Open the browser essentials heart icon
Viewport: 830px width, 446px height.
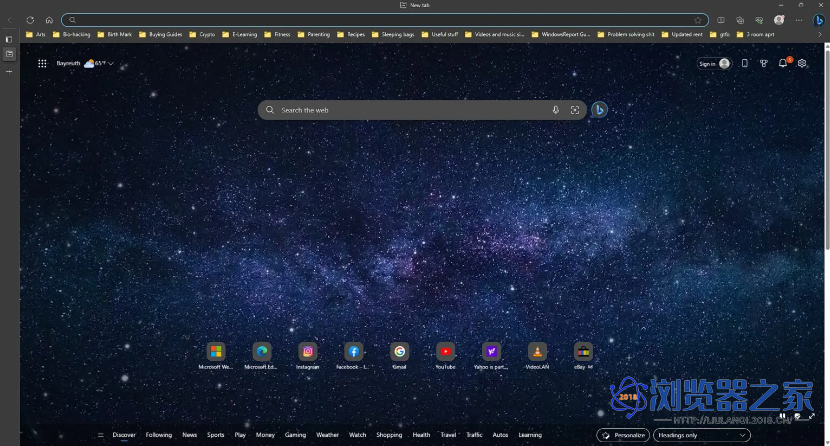(x=759, y=20)
